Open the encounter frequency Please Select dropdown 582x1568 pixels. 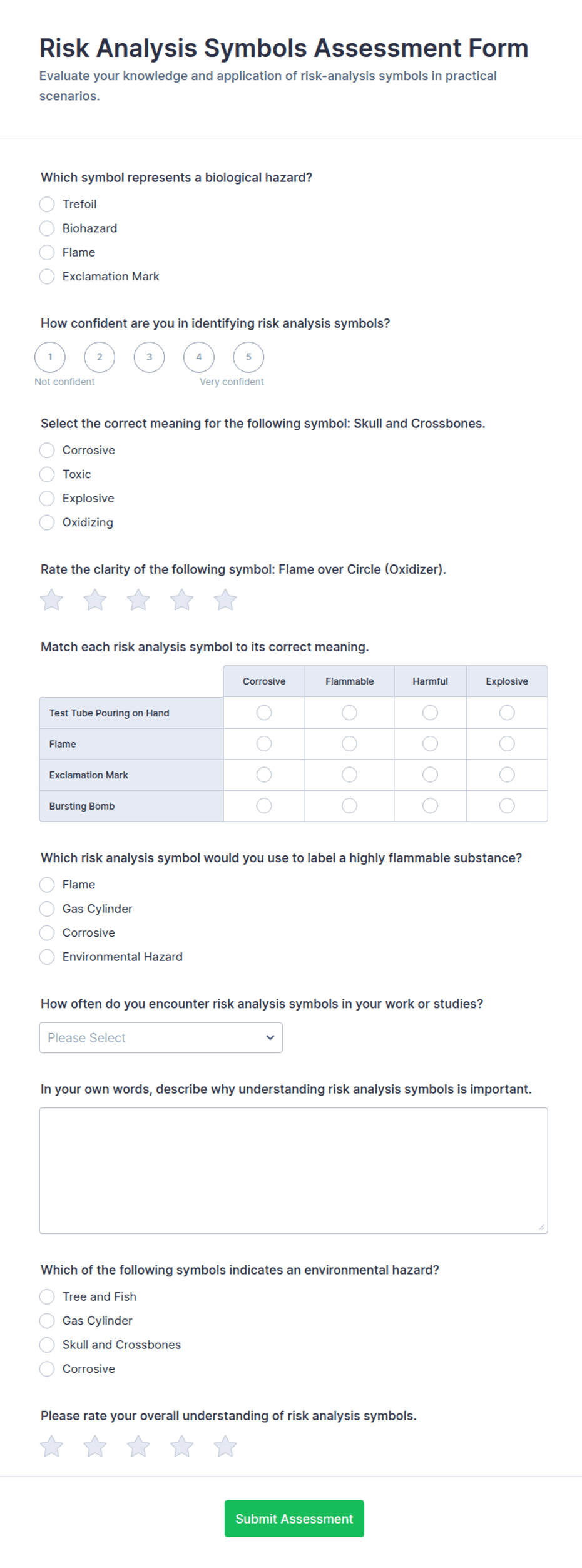click(161, 1037)
